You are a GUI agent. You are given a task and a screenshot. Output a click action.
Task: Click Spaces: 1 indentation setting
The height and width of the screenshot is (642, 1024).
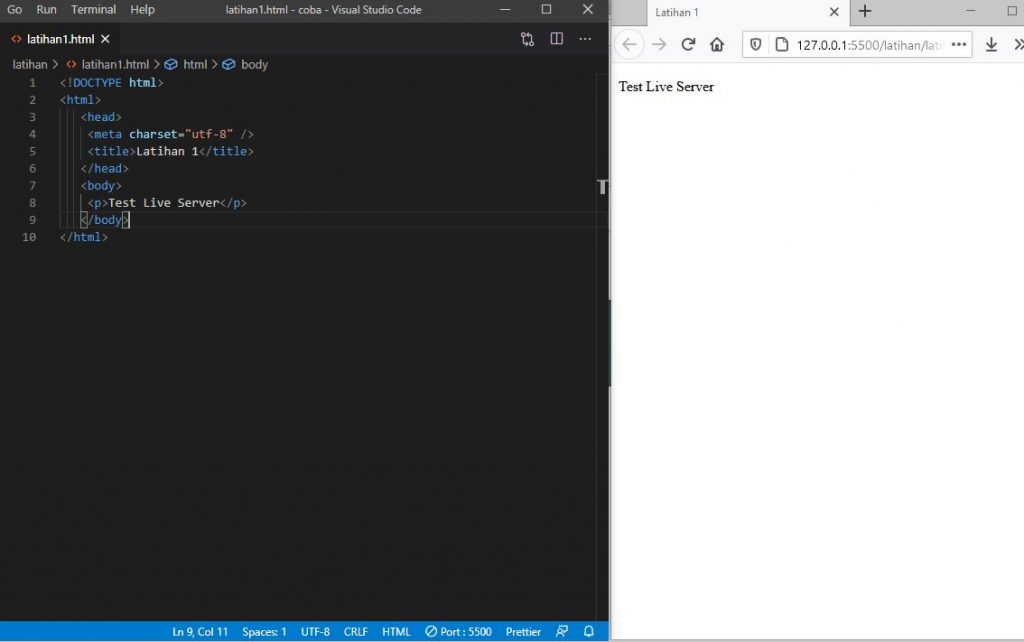pyautogui.click(x=264, y=631)
